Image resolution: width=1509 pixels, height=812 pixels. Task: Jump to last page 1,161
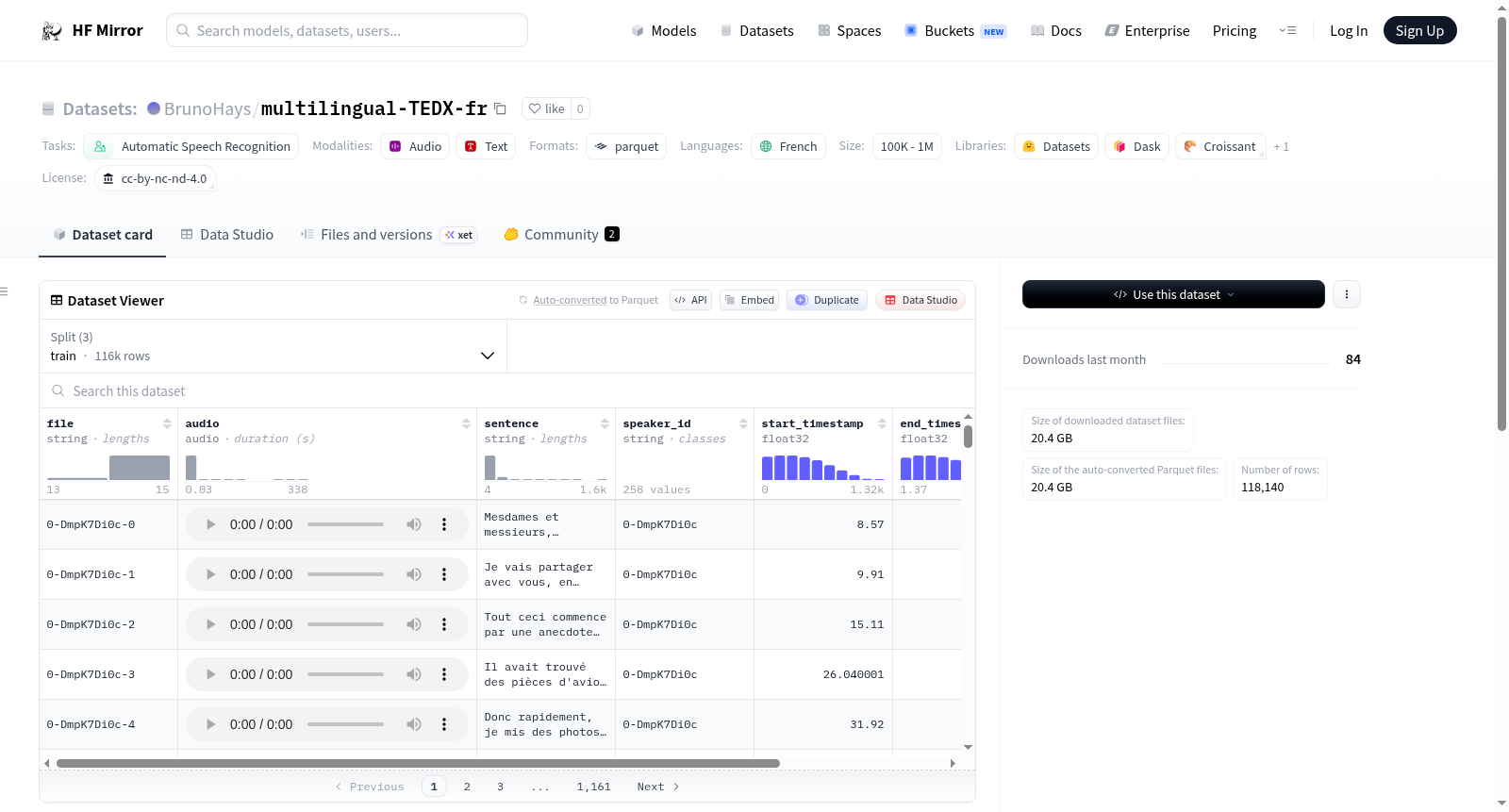pos(594,787)
